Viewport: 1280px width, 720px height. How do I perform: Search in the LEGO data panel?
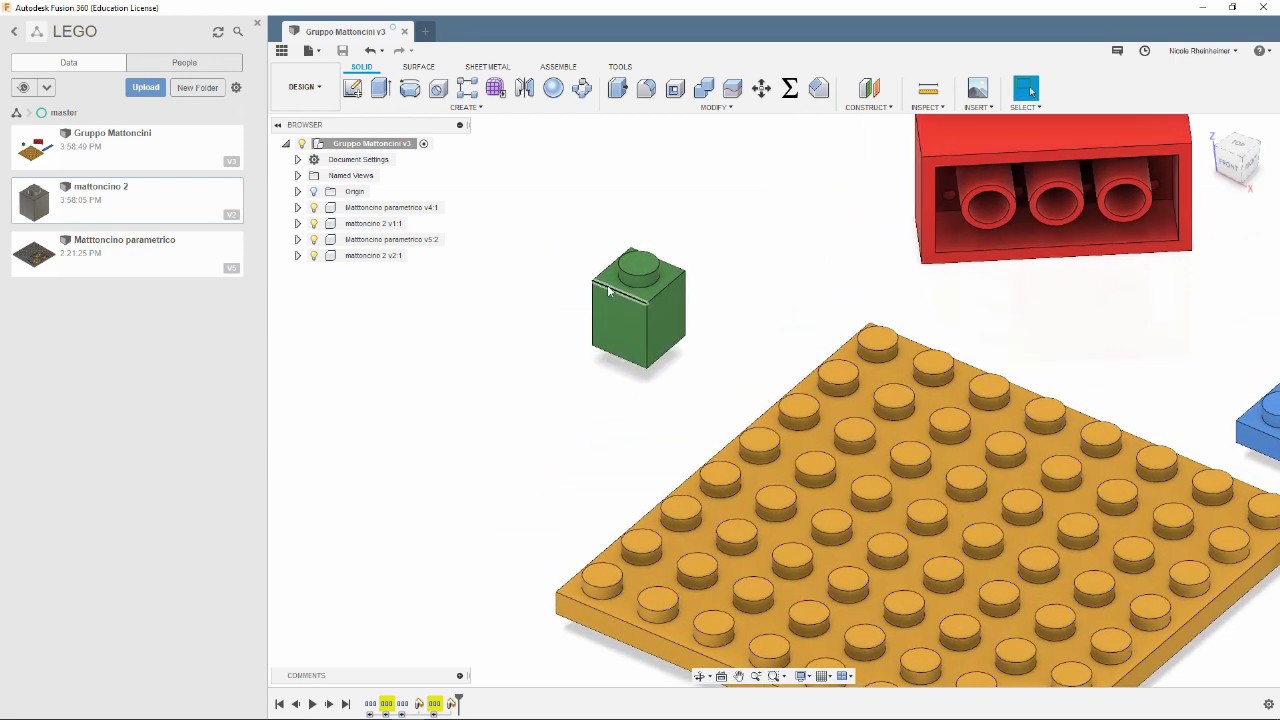click(x=238, y=32)
